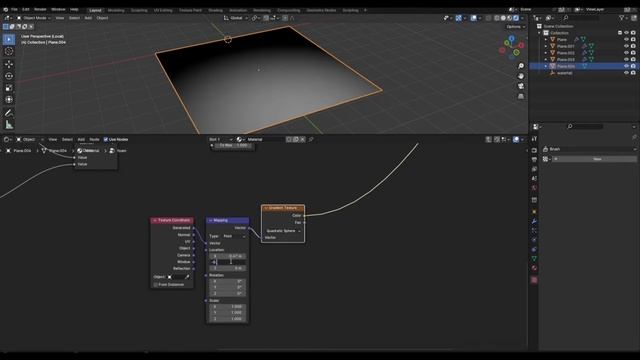This screenshot has height=360, width=640.
Task: Select material preview viewport shading mode
Action: (509, 18)
